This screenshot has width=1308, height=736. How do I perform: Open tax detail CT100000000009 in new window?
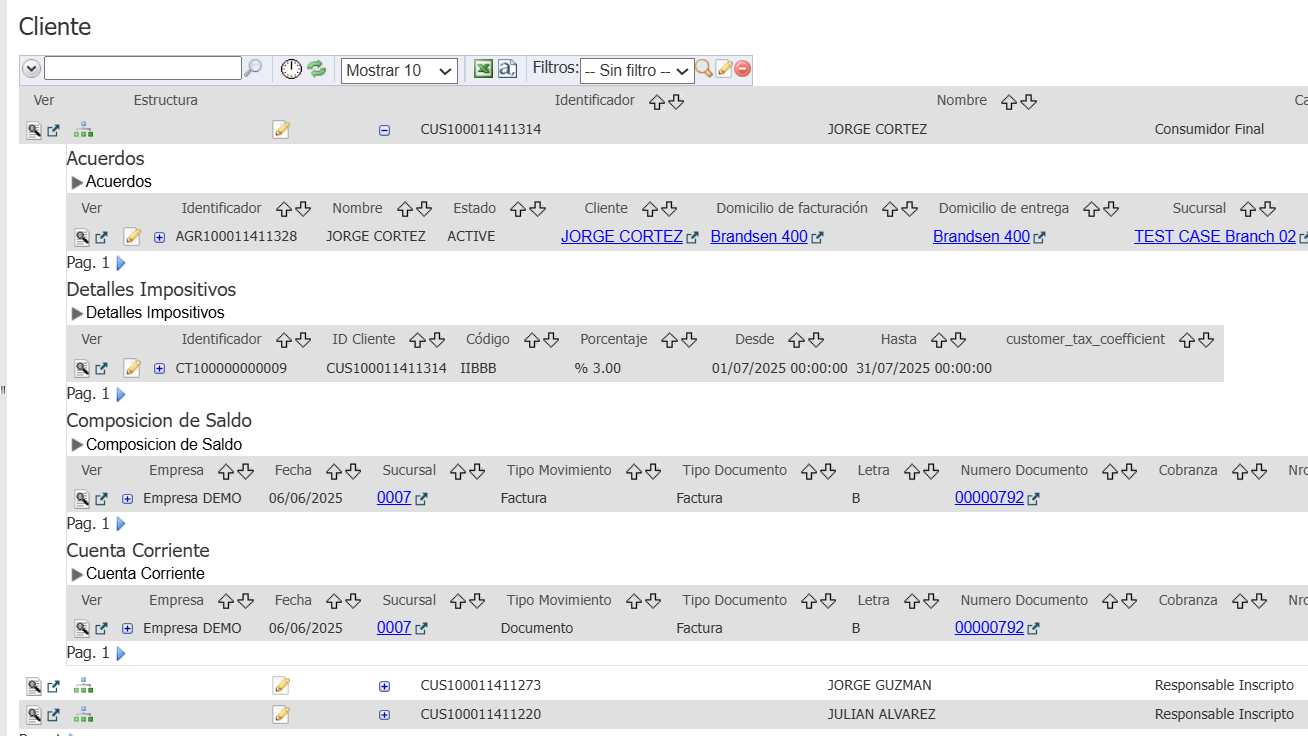tap(101, 368)
